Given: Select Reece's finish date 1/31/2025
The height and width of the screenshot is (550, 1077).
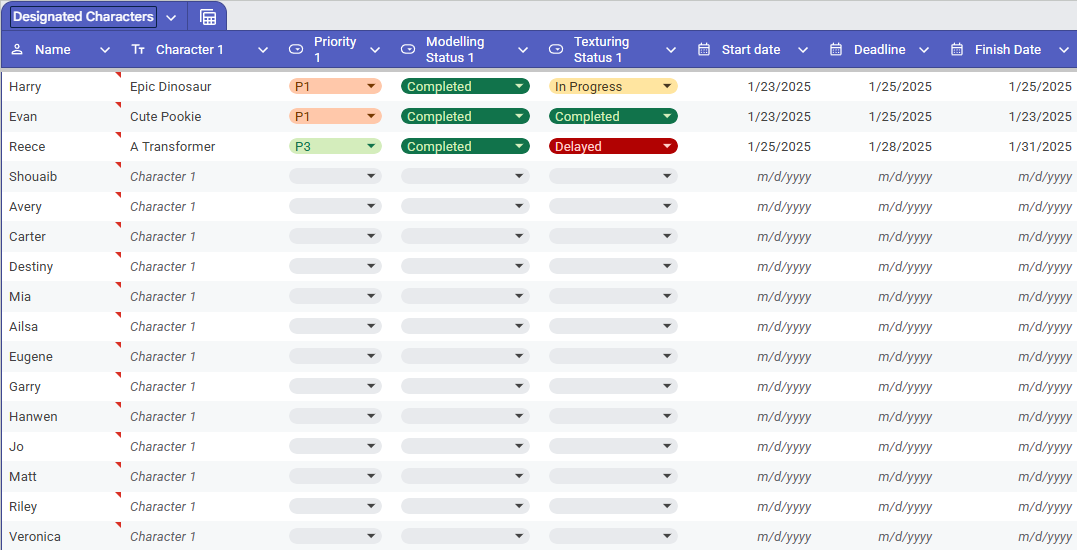Looking at the screenshot, I should 1009,146.
